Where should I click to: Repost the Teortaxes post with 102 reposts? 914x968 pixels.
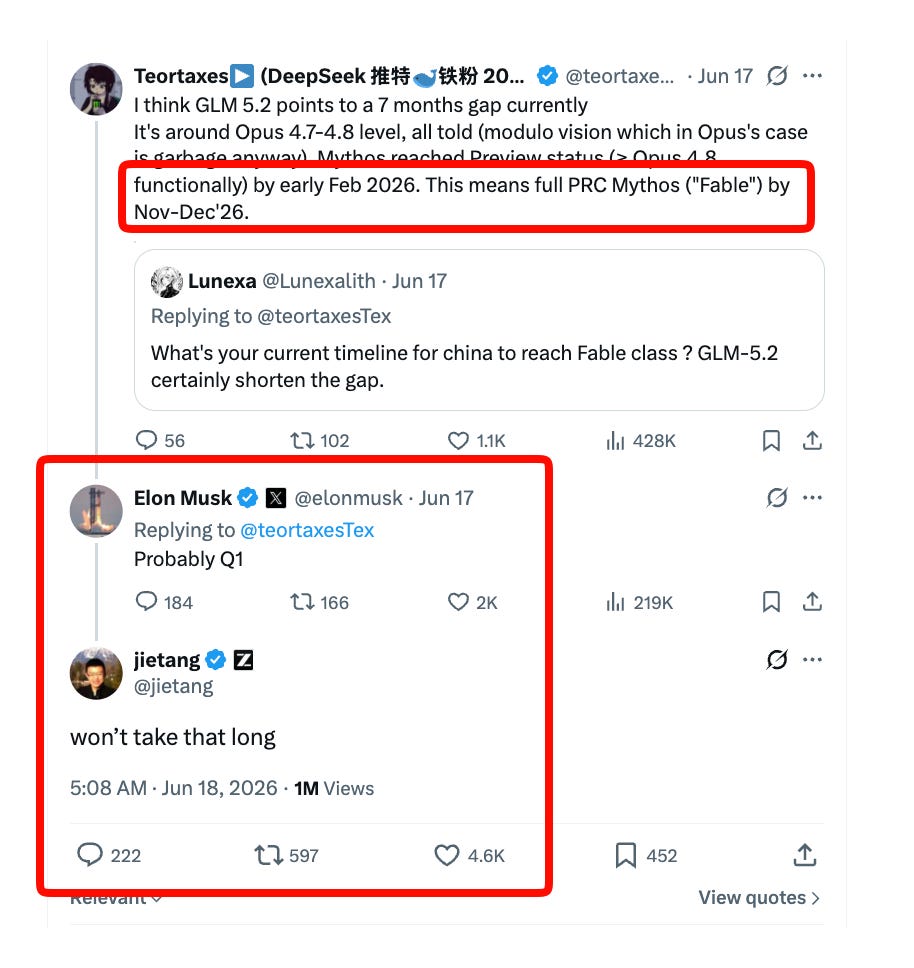(x=302, y=441)
